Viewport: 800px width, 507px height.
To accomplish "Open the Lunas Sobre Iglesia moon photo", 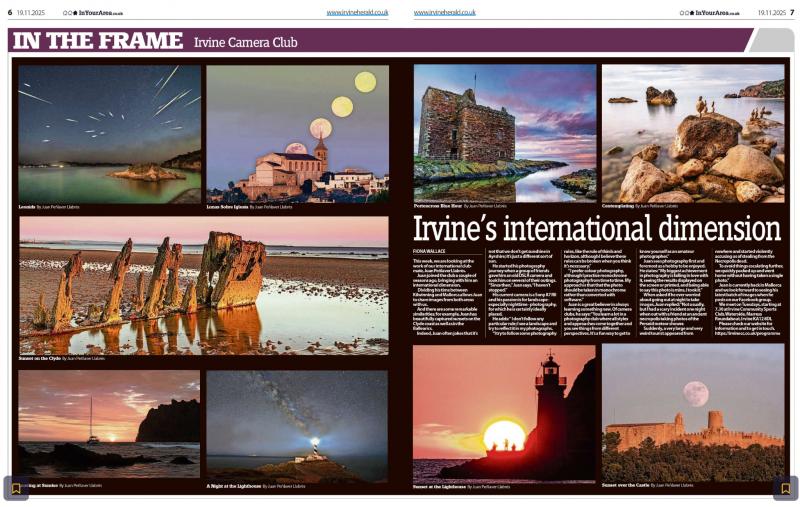I will (x=297, y=134).
